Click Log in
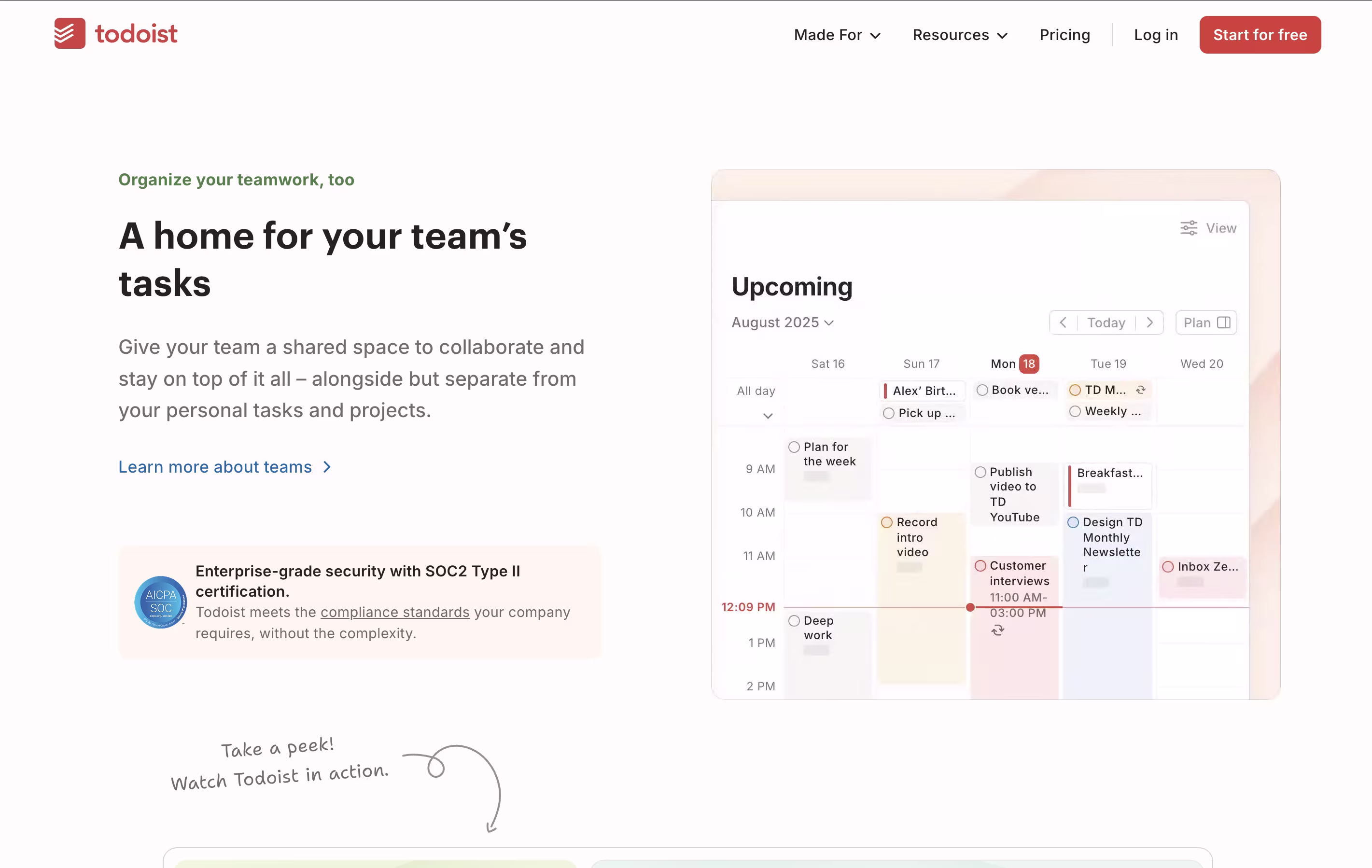The image size is (1372, 868). click(x=1156, y=35)
